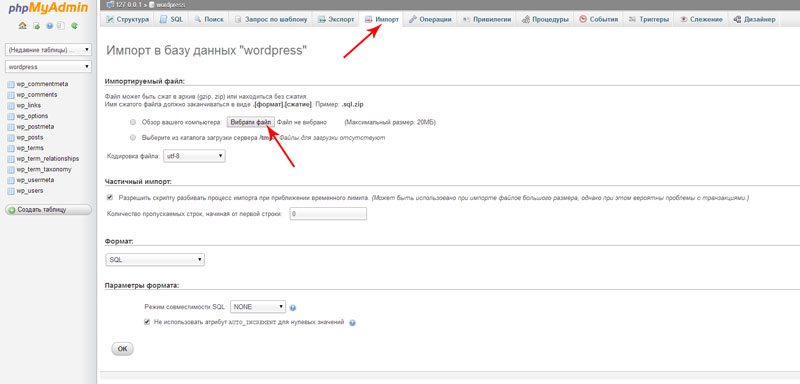800x384 pixels.
Task: Open the 'Триггеры' tab
Action: click(648, 19)
